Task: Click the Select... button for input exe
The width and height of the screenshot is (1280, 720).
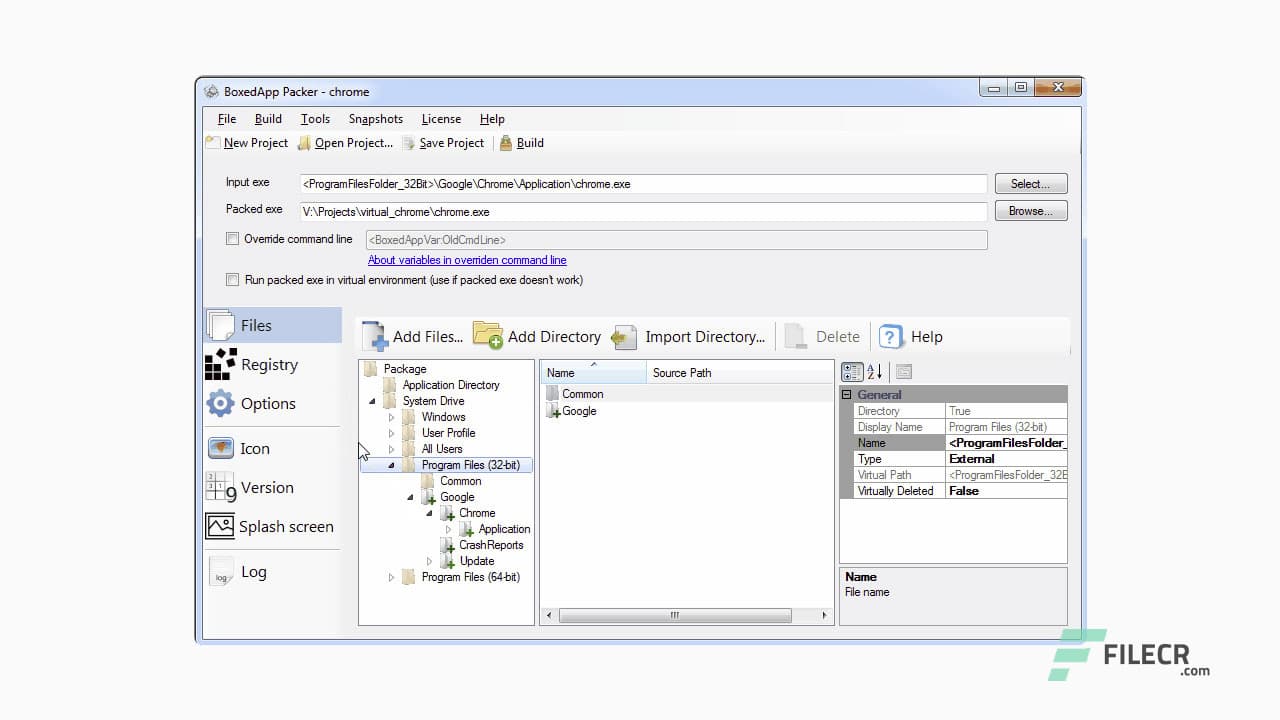Action: pos(1030,184)
